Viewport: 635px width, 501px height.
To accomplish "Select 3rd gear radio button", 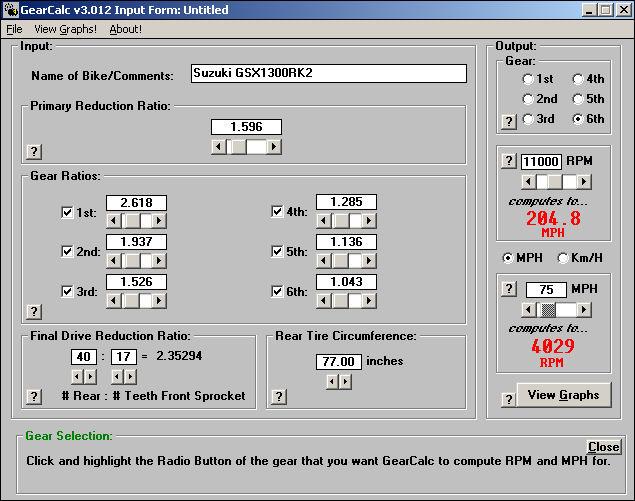I will tap(528, 119).
